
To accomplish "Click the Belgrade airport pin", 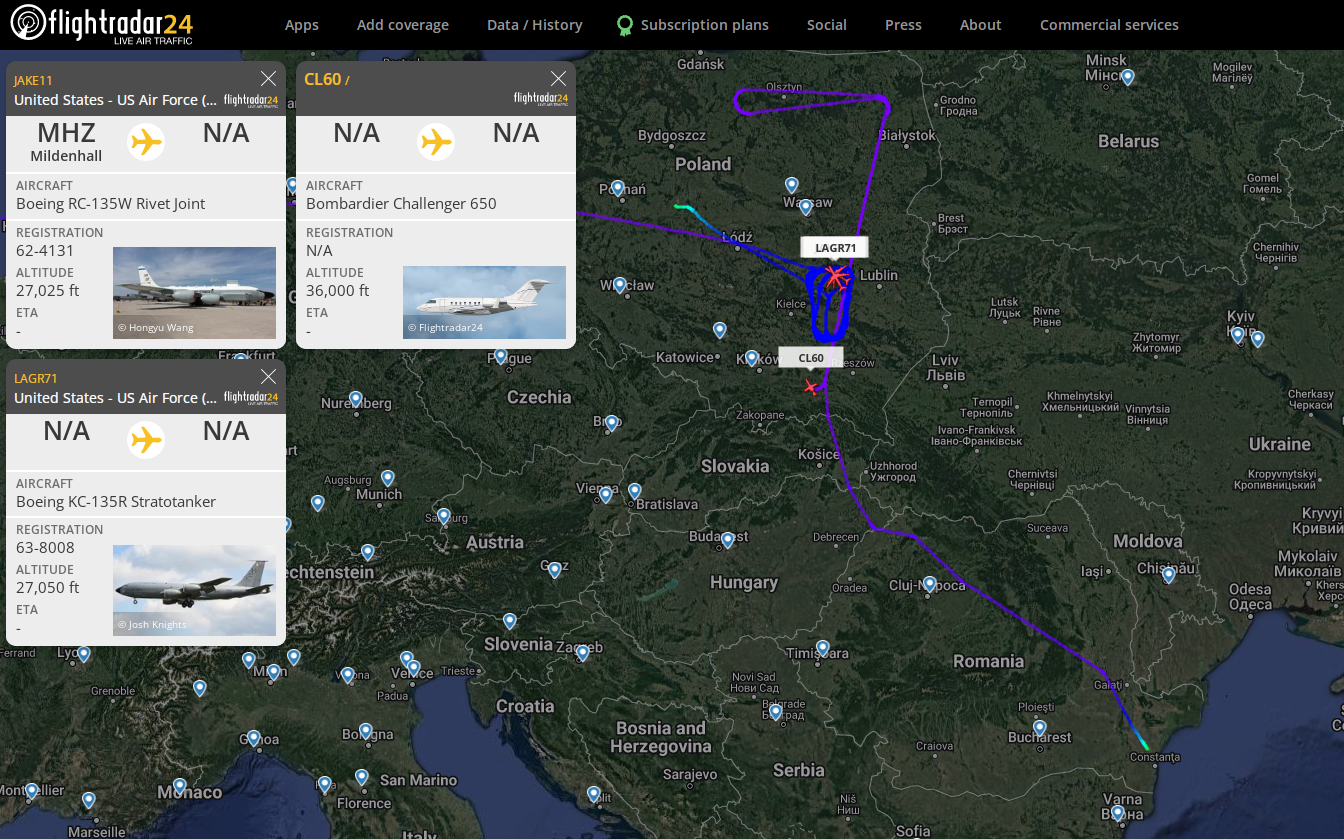I will (x=774, y=712).
